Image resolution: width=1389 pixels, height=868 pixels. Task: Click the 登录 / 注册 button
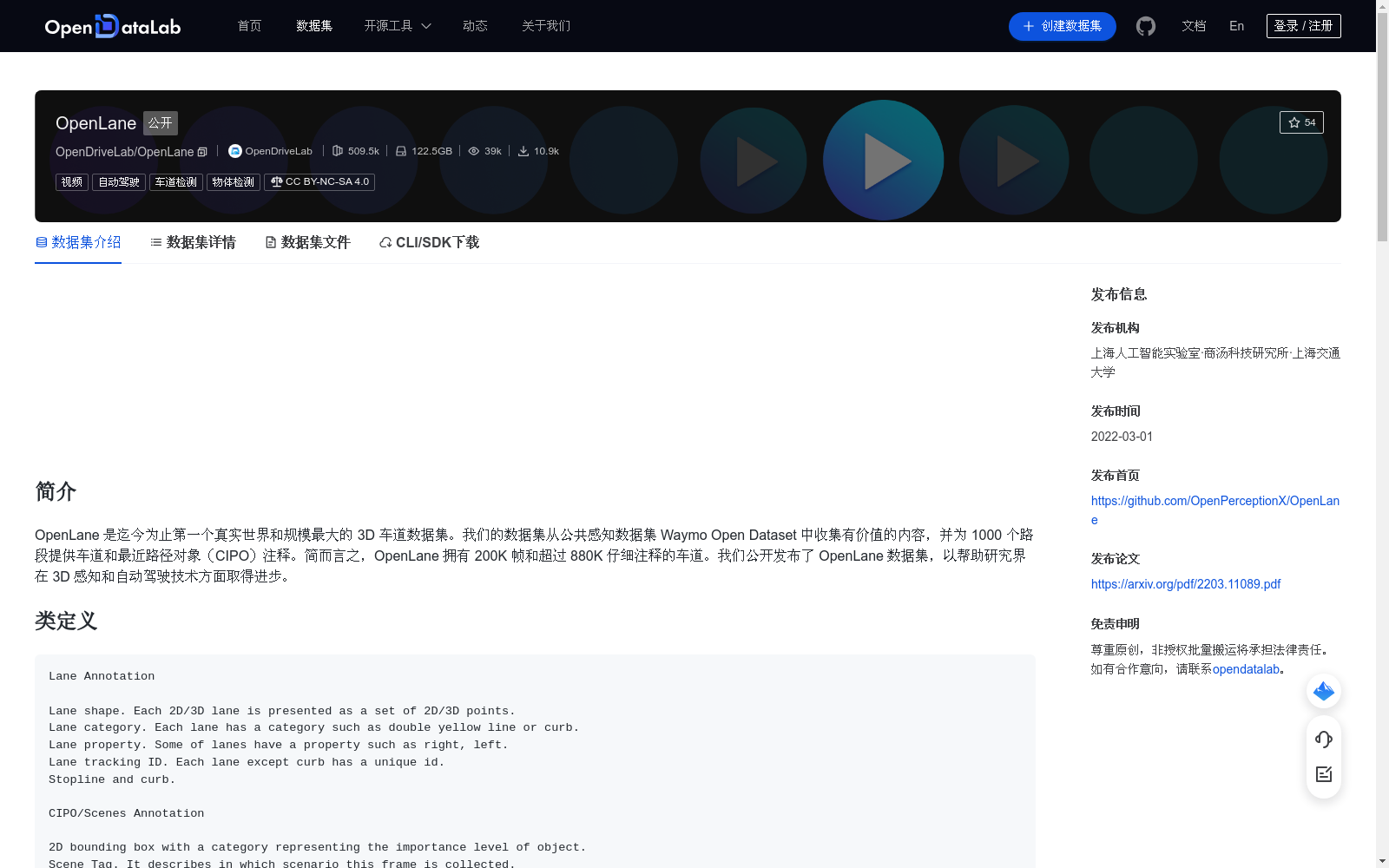click(x=1304, y=26)
